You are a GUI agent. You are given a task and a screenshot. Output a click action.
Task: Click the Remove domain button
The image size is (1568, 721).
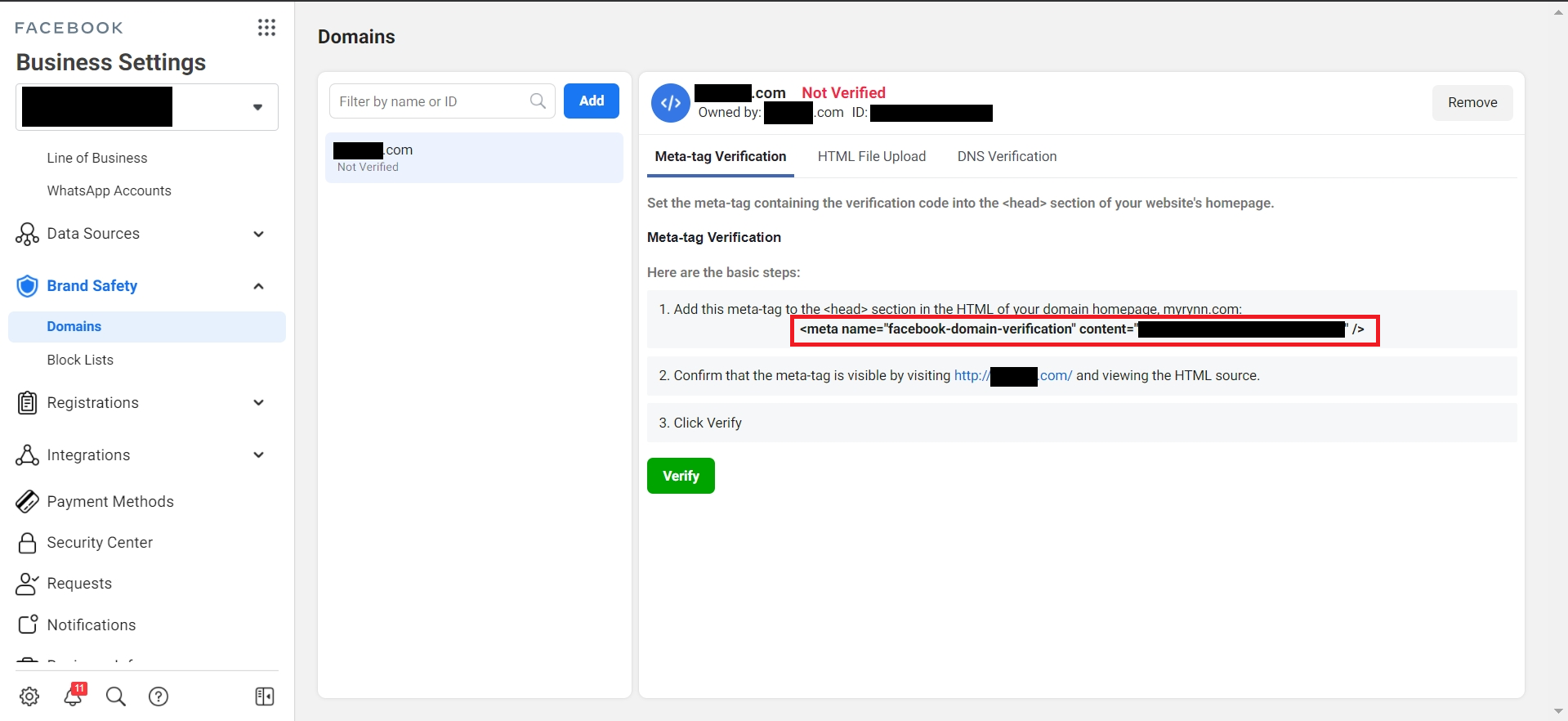point(1472,103)
